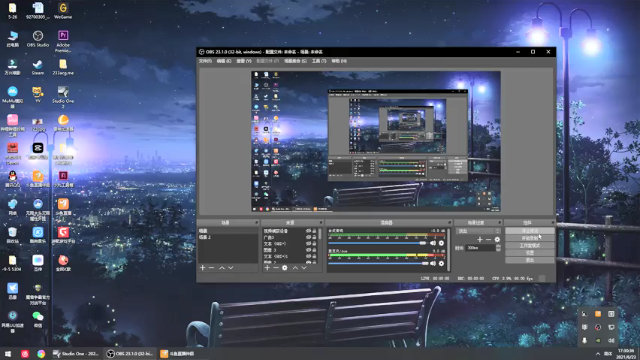Pop out the Scenes (场景) panel dock icon
Screen dimensions: 640x360
(256, 222)
